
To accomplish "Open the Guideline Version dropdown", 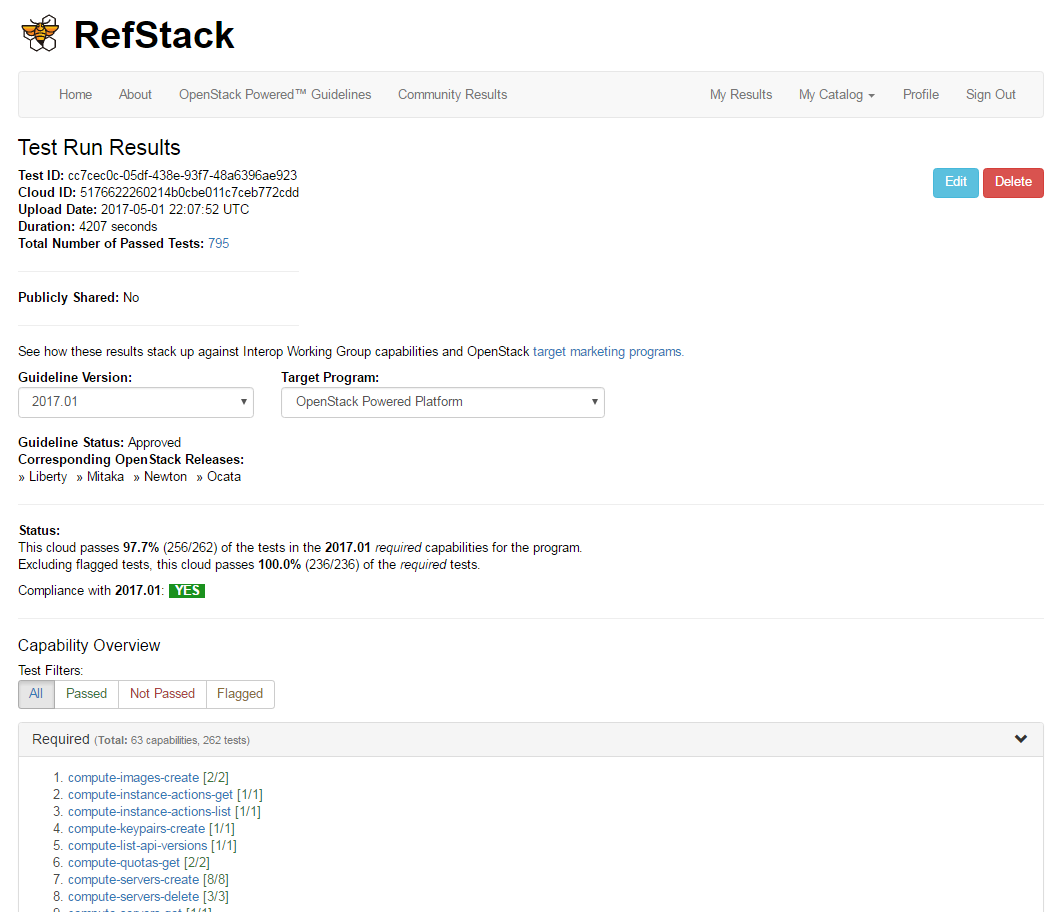I will tap(136, 402).
